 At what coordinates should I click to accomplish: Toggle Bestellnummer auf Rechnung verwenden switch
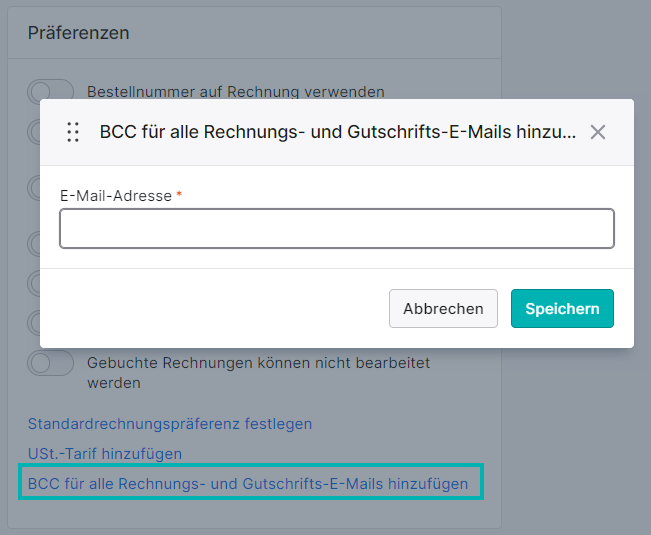[50, 91]
